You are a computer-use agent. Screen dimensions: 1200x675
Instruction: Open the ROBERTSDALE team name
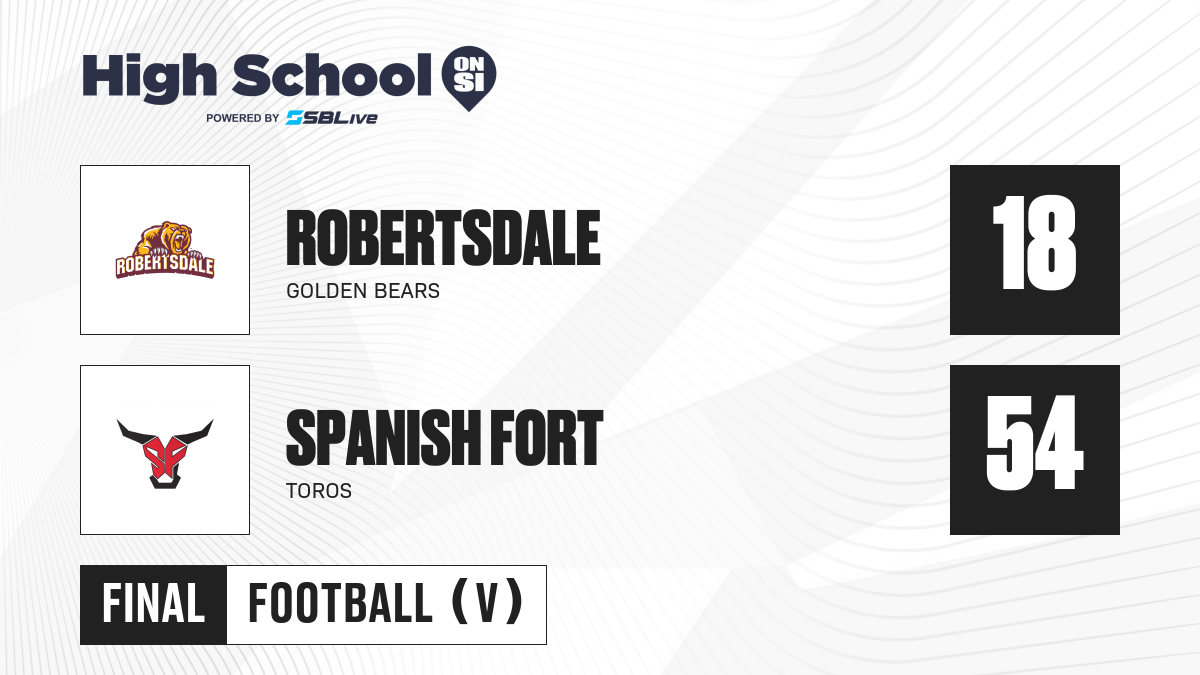[443, 240]
